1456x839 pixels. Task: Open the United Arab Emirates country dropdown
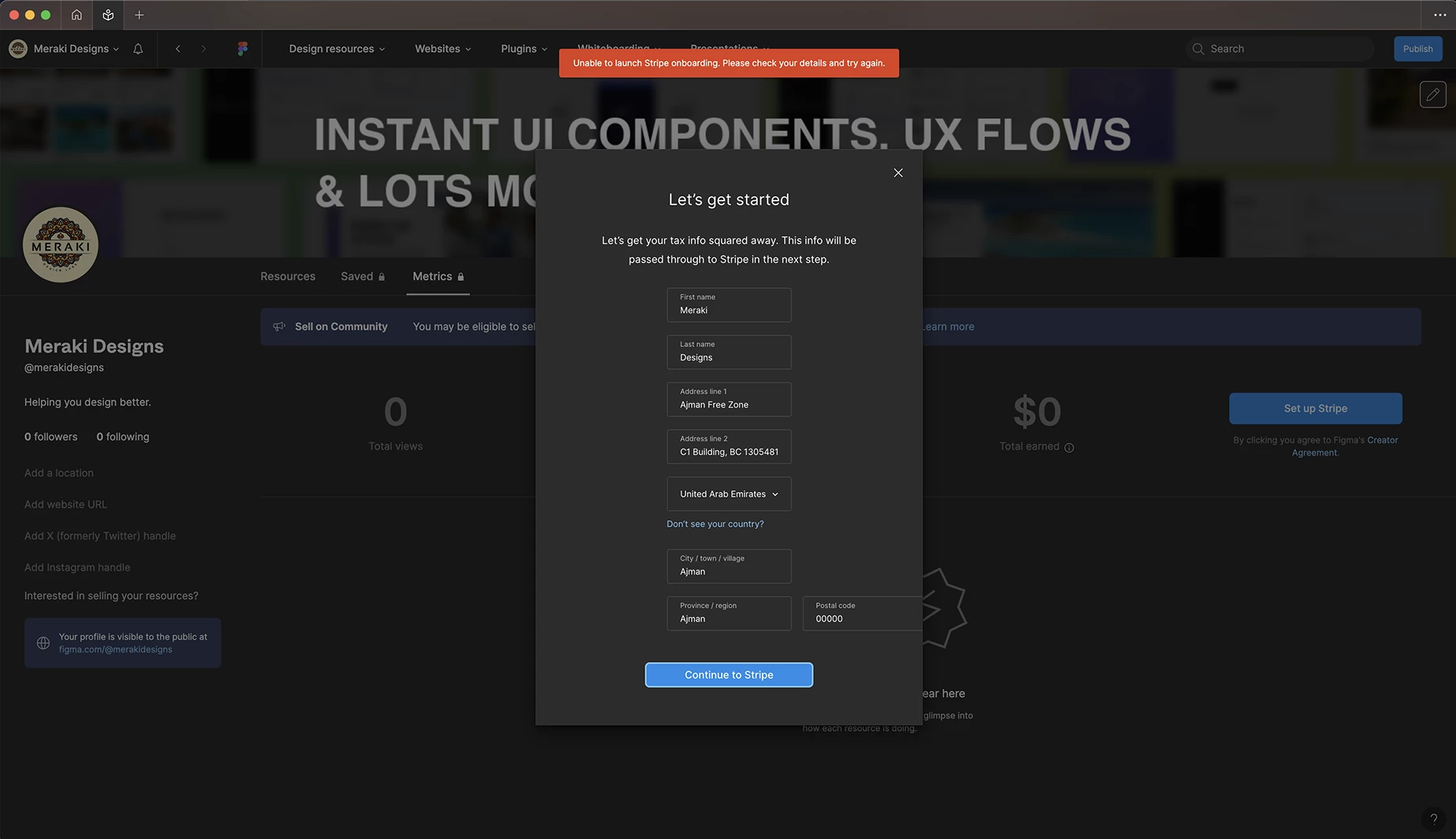click(729, 494)
